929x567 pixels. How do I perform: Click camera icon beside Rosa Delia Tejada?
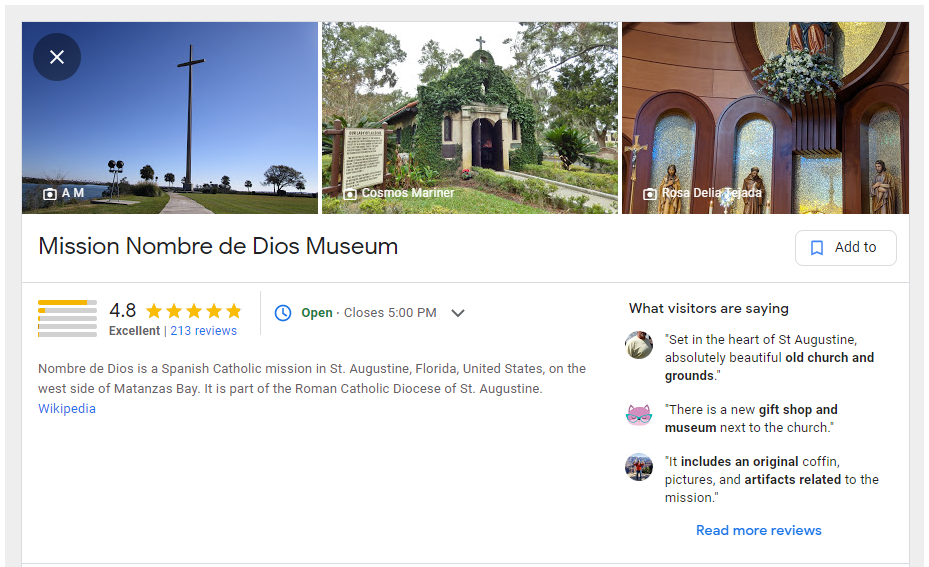[650, 194]
